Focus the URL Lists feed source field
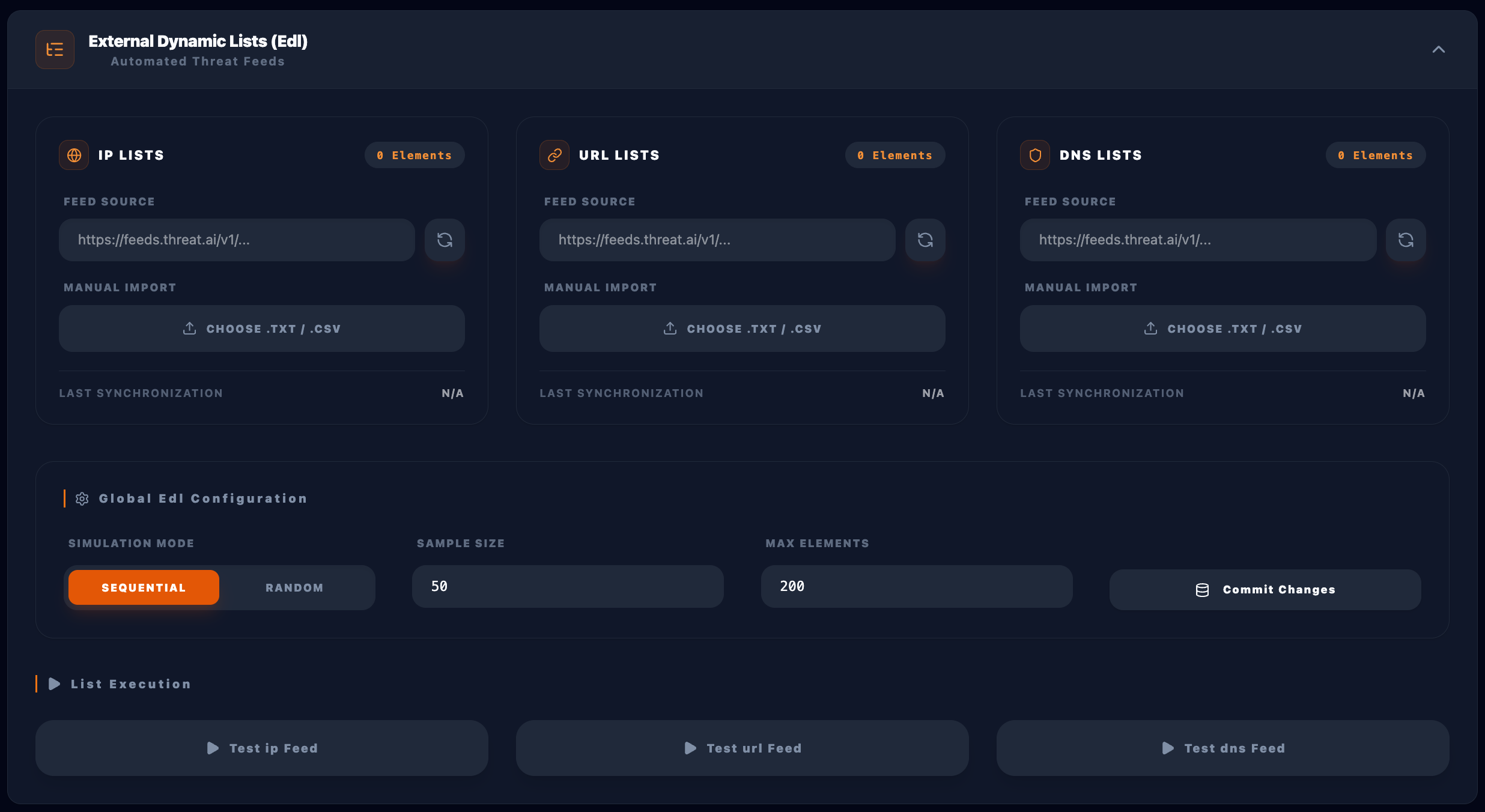 [717, 240]
